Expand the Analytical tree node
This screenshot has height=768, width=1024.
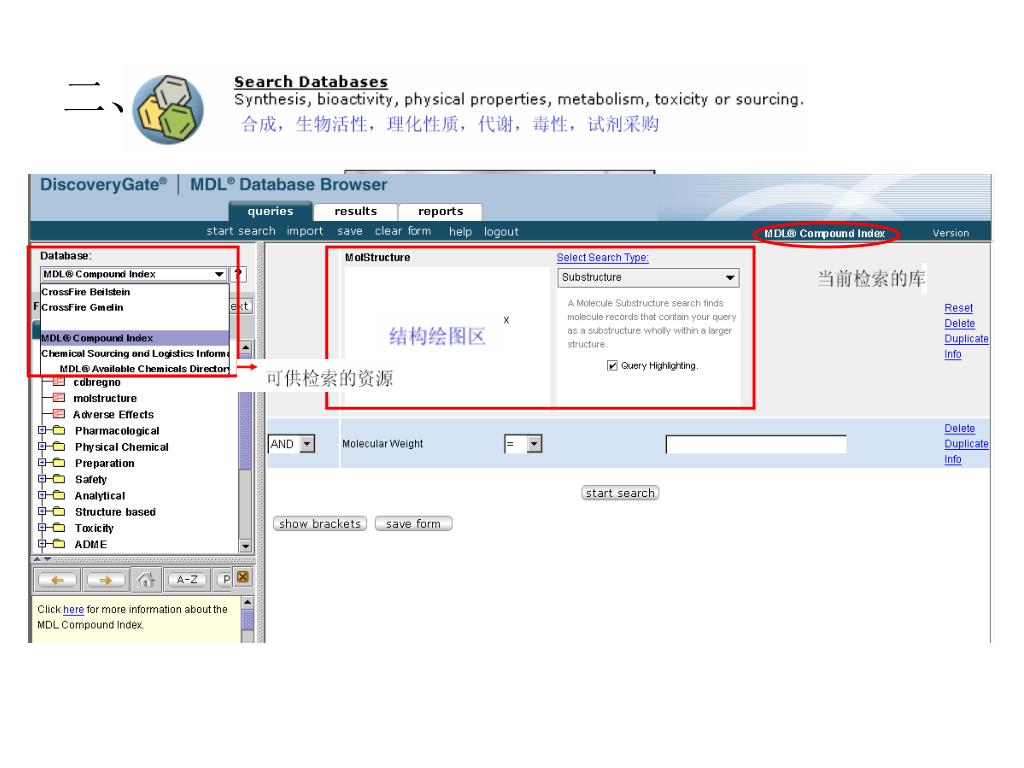click(42, 496)
